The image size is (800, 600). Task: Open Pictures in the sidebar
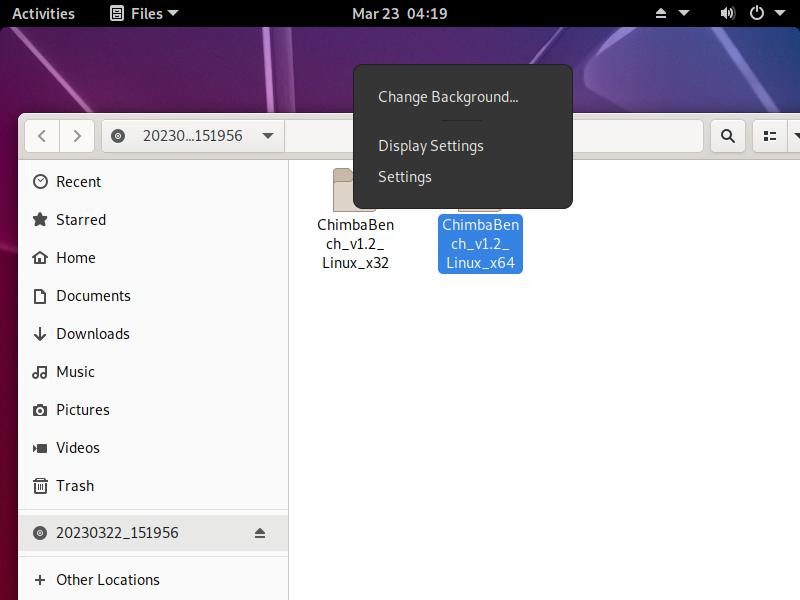pyautogui.click(x=153, y=410)
